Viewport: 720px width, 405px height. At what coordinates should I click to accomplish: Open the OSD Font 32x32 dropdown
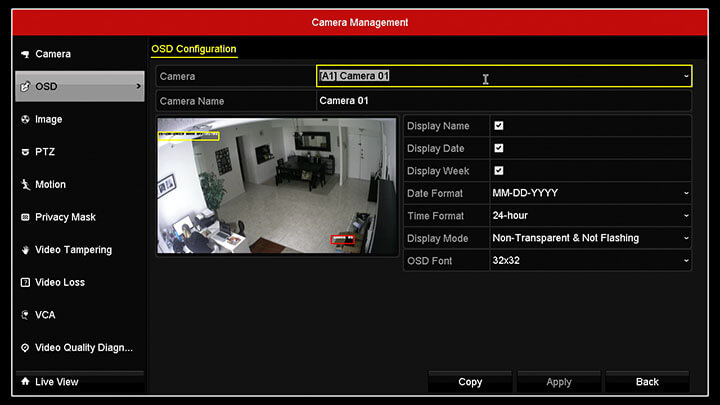pos(590,260)
